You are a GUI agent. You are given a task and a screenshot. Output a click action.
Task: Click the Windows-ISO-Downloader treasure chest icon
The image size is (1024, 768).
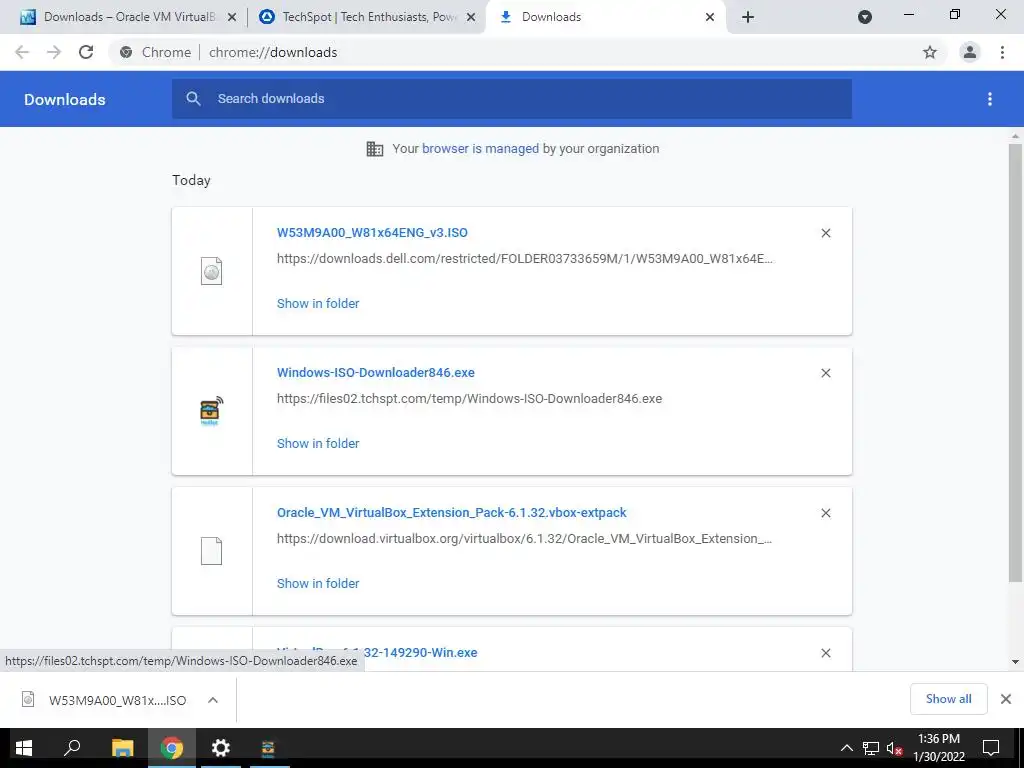[211, 411]
